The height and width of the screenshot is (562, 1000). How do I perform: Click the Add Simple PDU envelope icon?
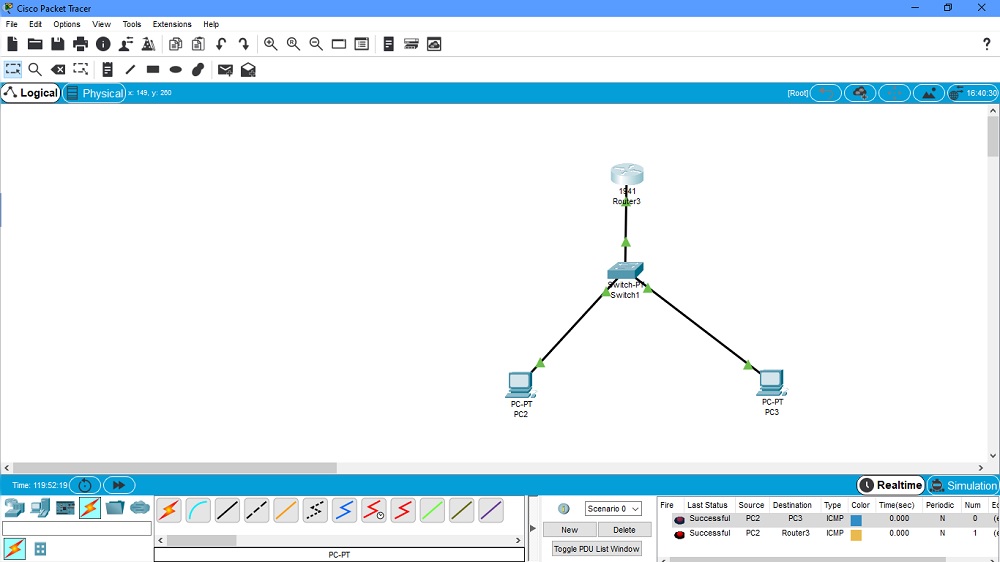click(x=225, y=69)
